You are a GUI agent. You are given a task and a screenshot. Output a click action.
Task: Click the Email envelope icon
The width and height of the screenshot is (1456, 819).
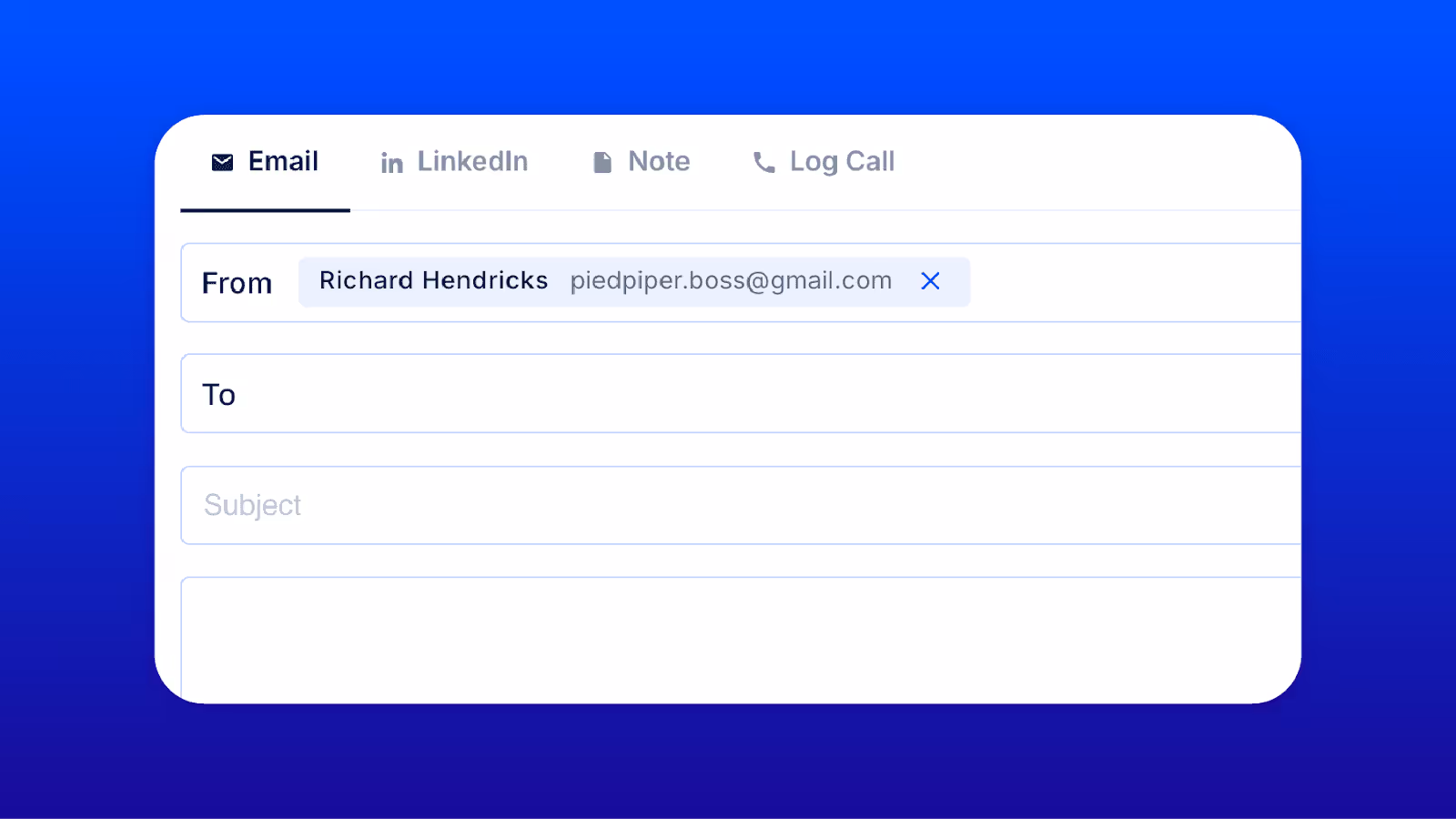222,162
